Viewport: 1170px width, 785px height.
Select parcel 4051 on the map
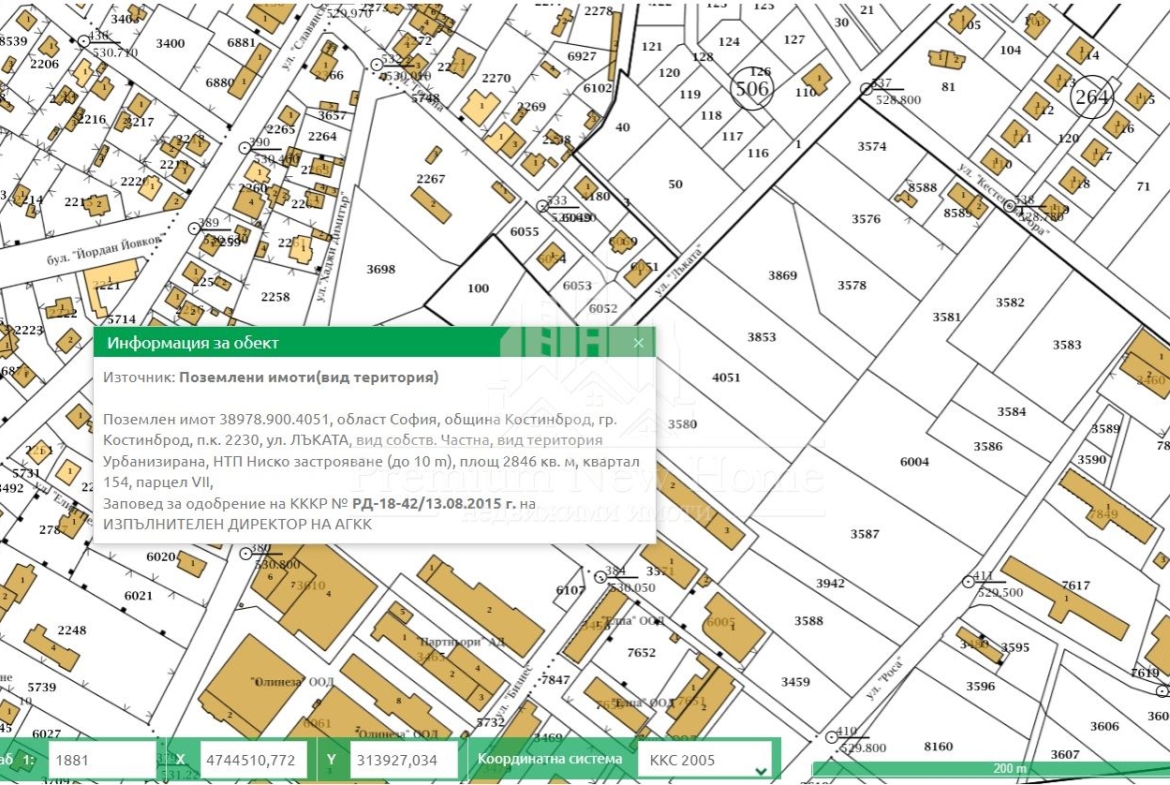coord(726,378)
